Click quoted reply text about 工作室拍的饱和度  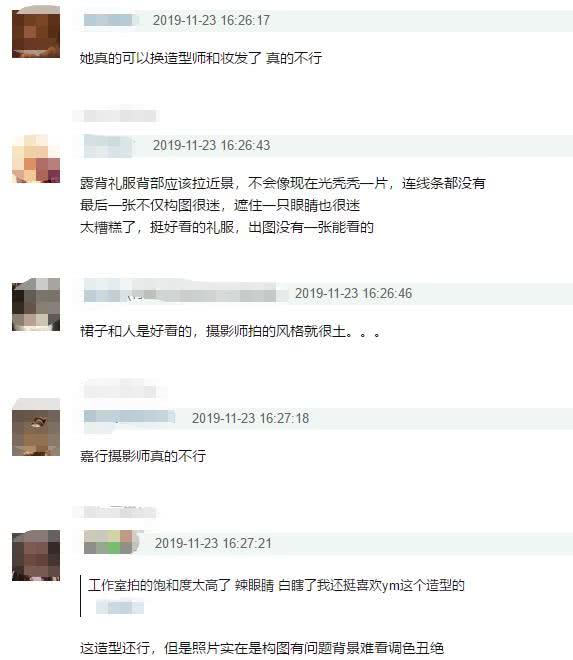(x=276, y=585)
